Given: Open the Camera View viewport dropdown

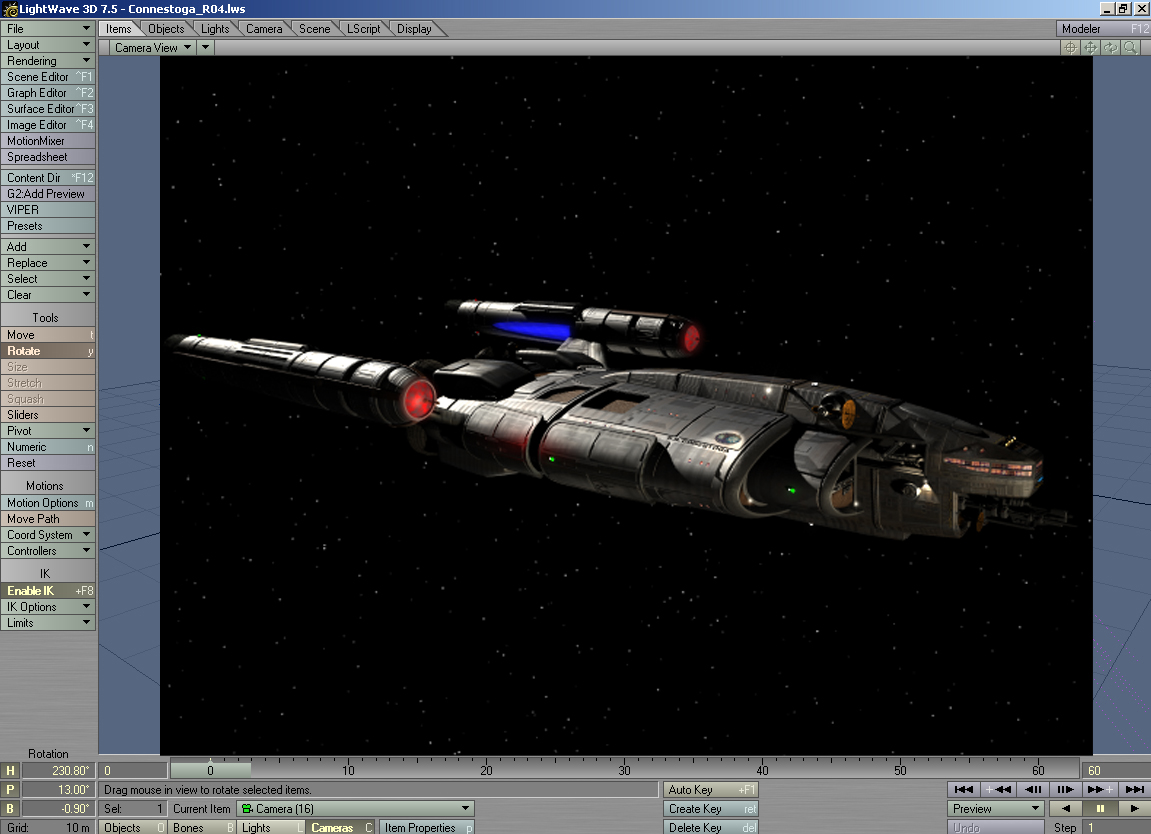Looking at the screenshot, I should tap(153, 48).
